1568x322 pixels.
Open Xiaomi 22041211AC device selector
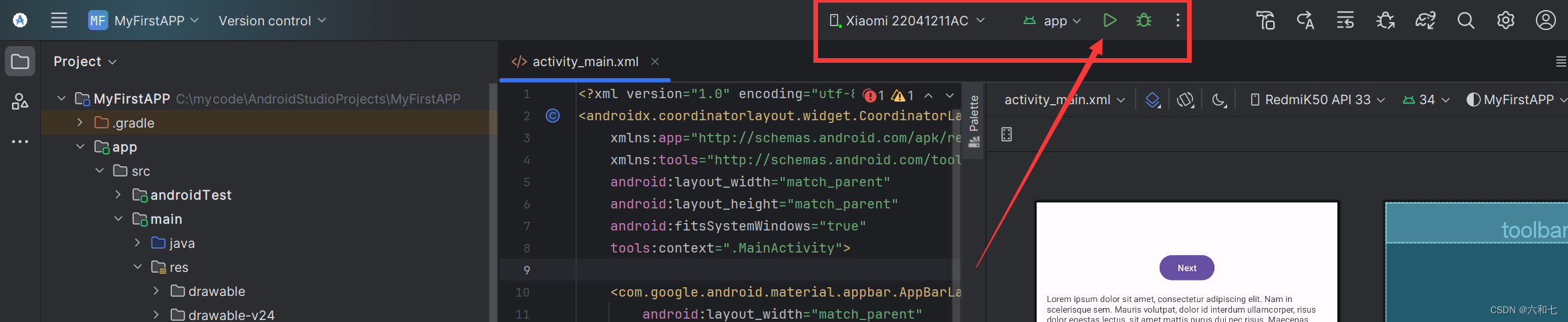click(907, 21)
